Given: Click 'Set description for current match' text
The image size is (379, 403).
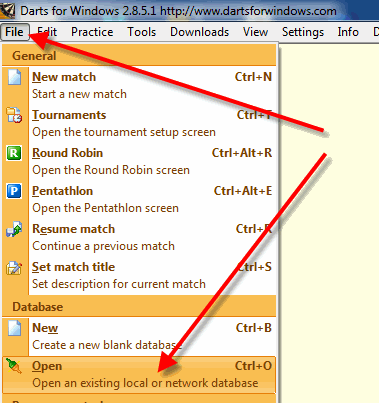Looking at the screenshot, I should coord(119,284).
